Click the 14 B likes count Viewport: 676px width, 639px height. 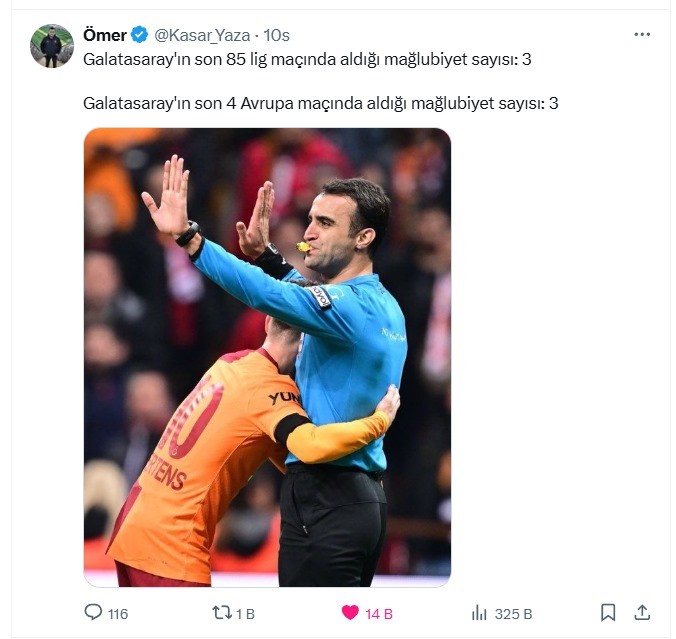click(379, 614)
